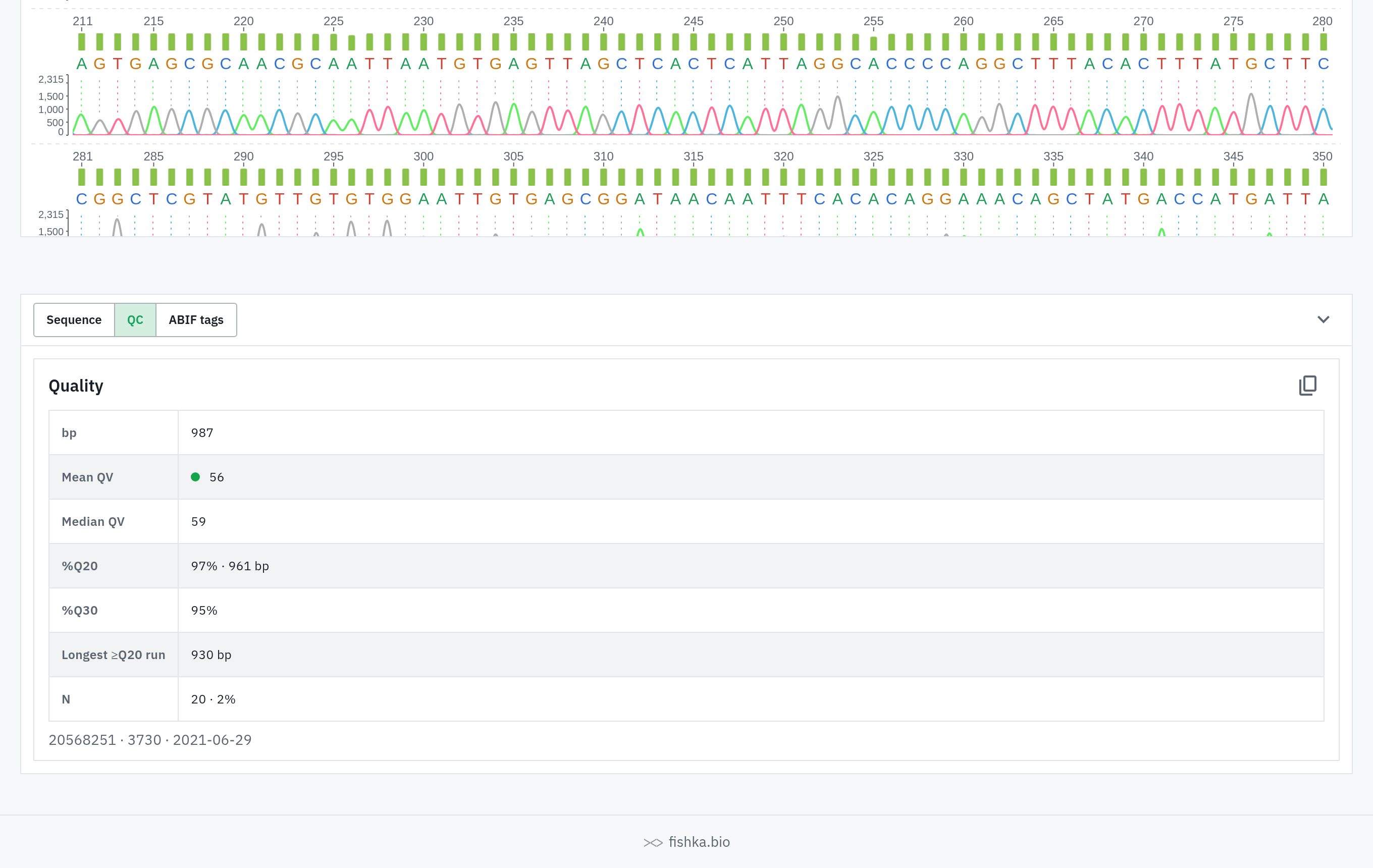Click the run info text 20568251 · 3730 · 2021-06-29
The height and width of the screenshot is (868, 1373).
click(150, 740)
